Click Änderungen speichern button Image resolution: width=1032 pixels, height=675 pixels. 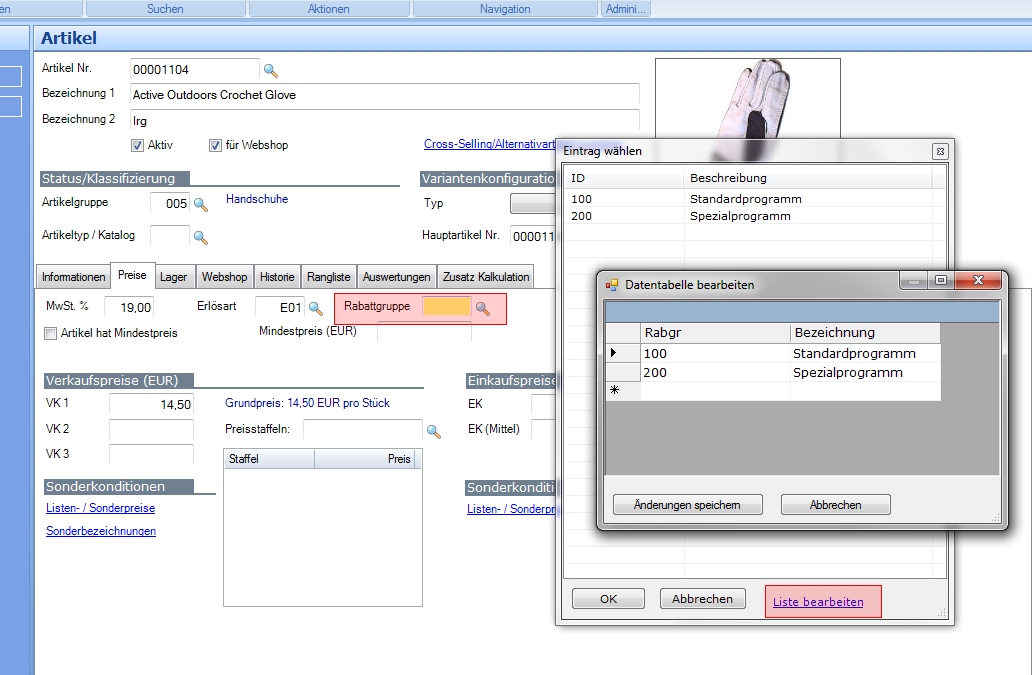point(687,505)
